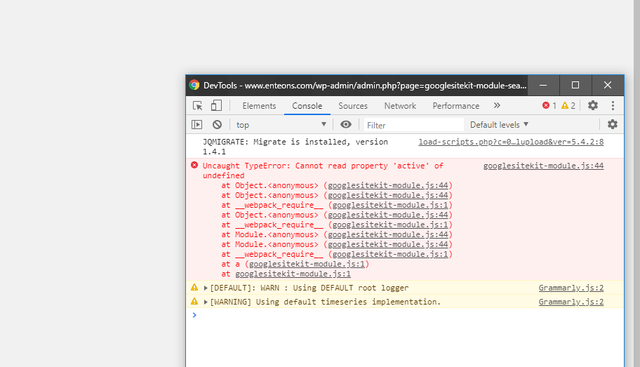
Task: Open the top JavaScript context dropdown
Action: (x=281, y=125)
